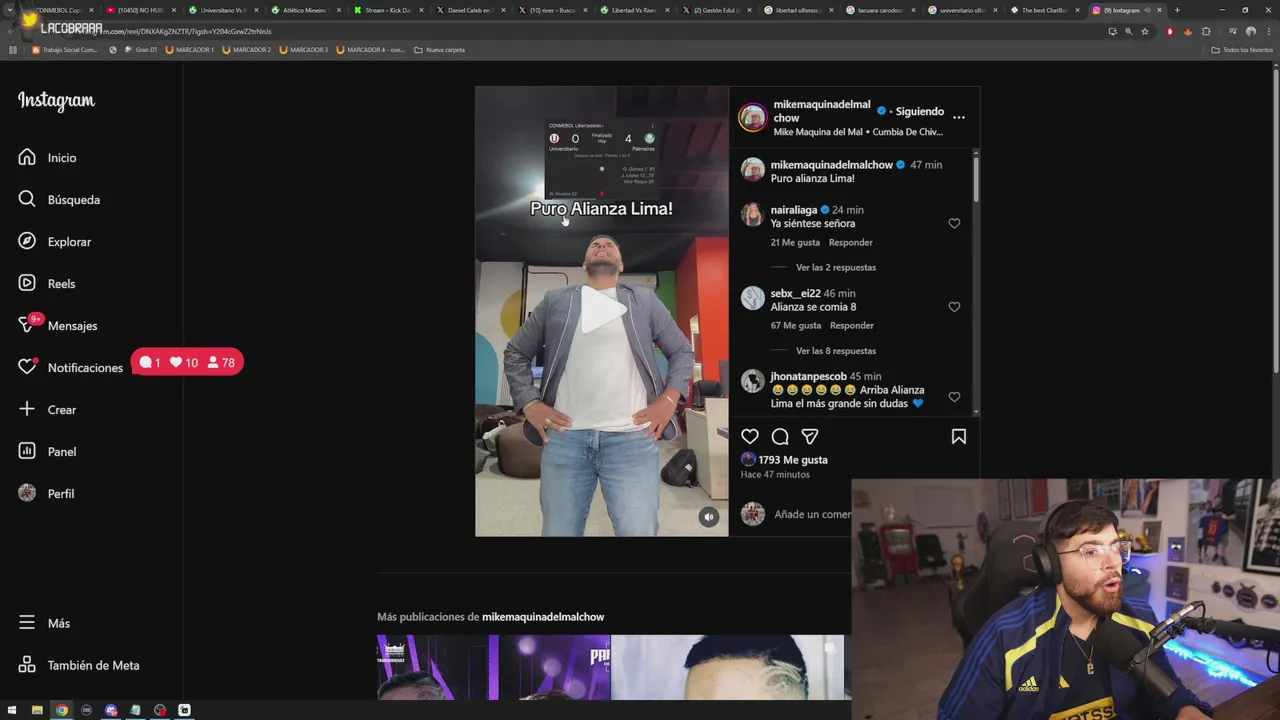
Task: Switch to the Stream - Kick tab
Action: 386,10
